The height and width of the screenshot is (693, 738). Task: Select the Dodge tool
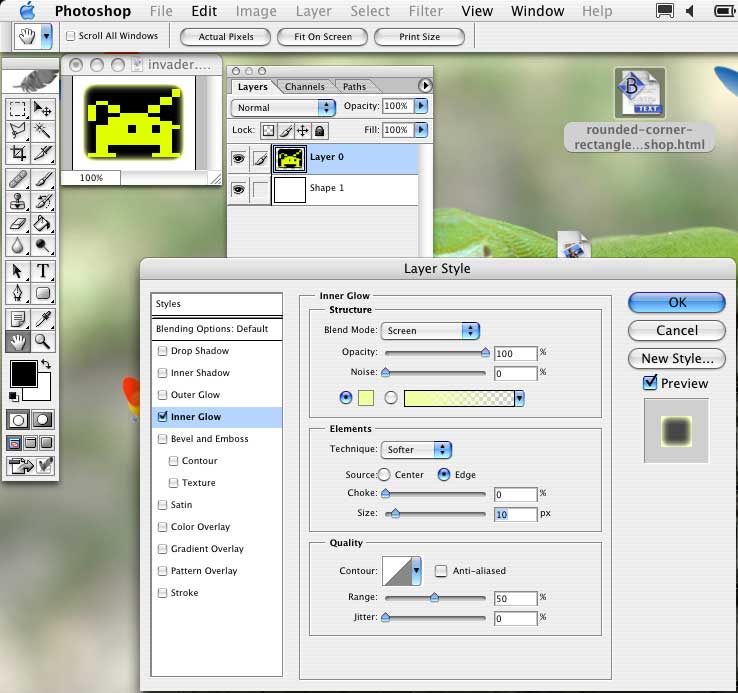(x=43, y=245)
